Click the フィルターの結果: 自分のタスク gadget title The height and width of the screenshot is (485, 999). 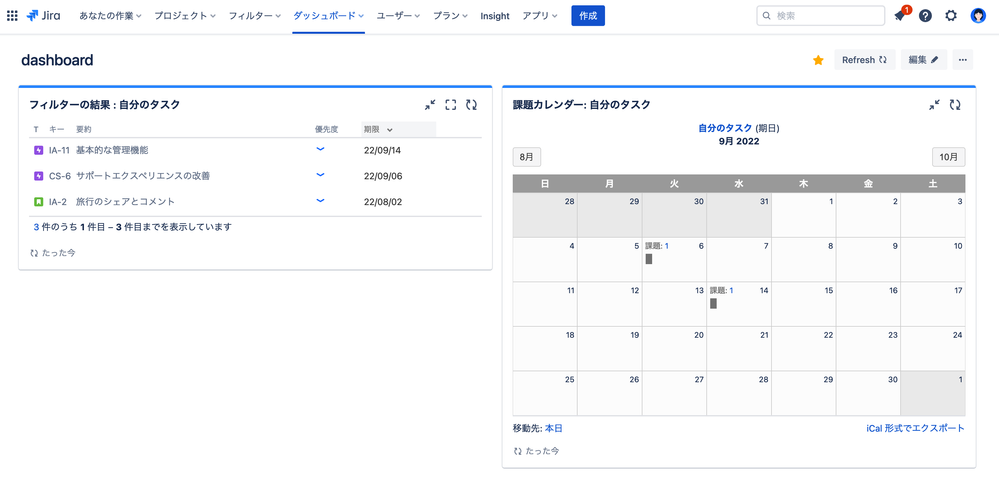click(x=104, y=105)
